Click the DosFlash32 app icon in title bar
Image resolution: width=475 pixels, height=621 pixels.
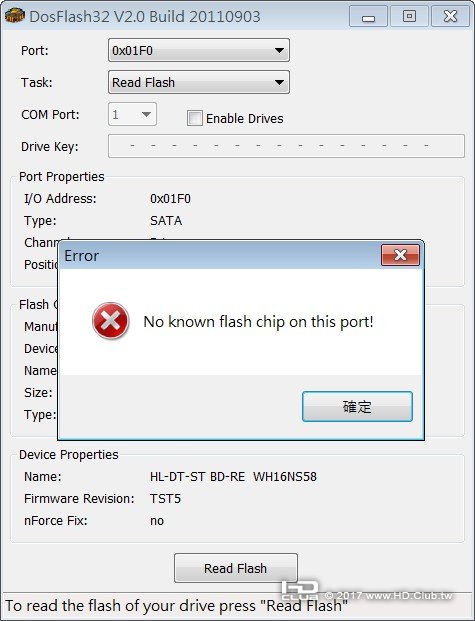[15, 16]
